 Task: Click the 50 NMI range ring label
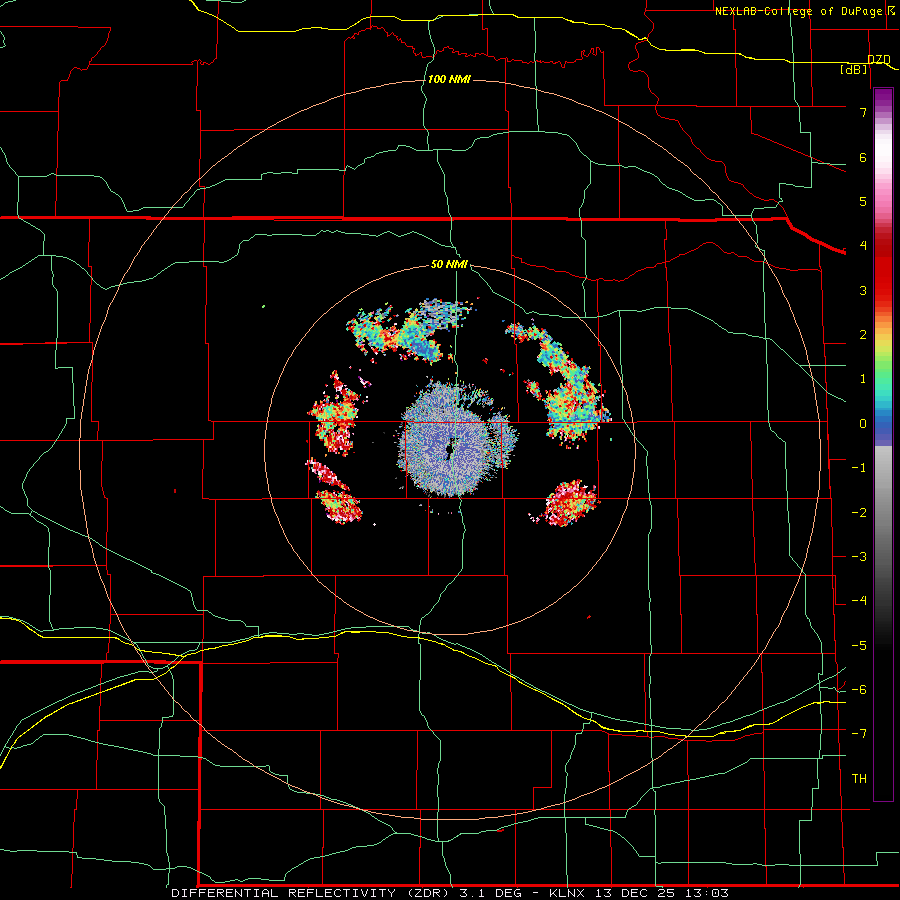(449, 264)
